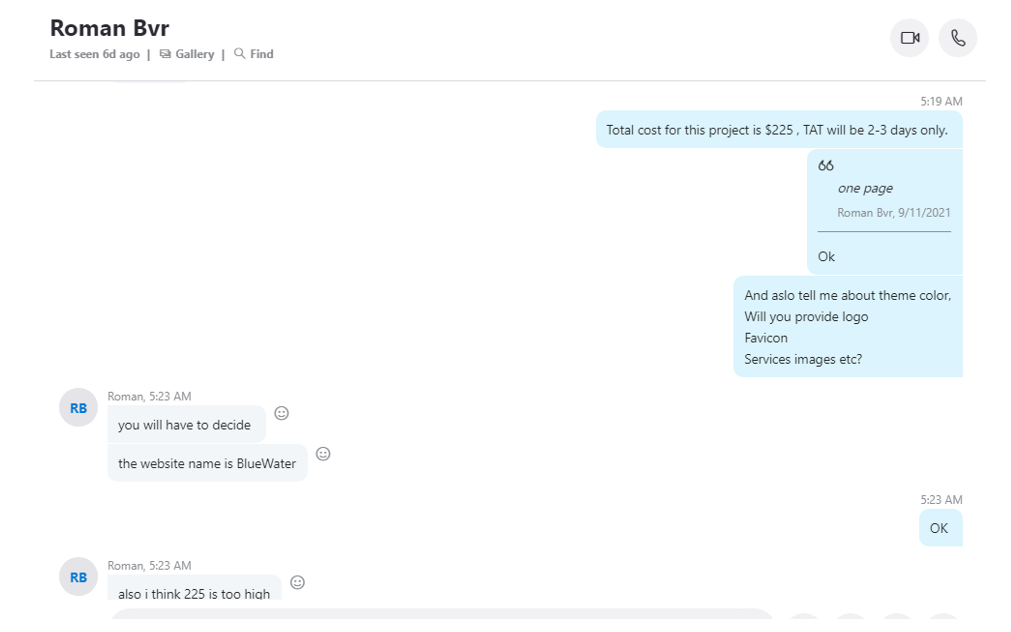Image resolution: width=1011 pixels, height=632 pixels.
Task: Click RB avatar beside 'you will have to decide'
Action: point(79,408)
